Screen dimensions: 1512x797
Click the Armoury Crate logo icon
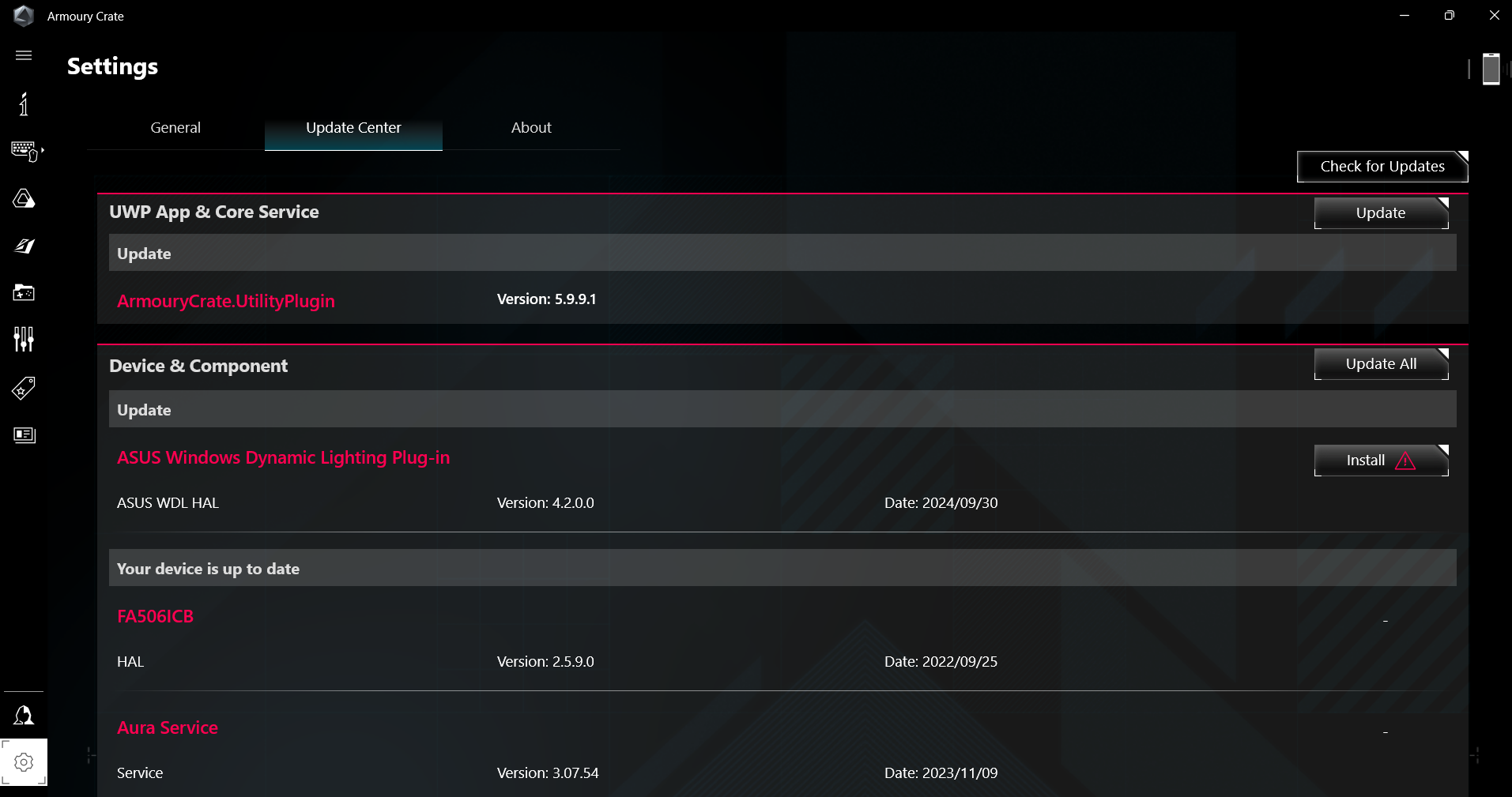click(x=24, y=16)
